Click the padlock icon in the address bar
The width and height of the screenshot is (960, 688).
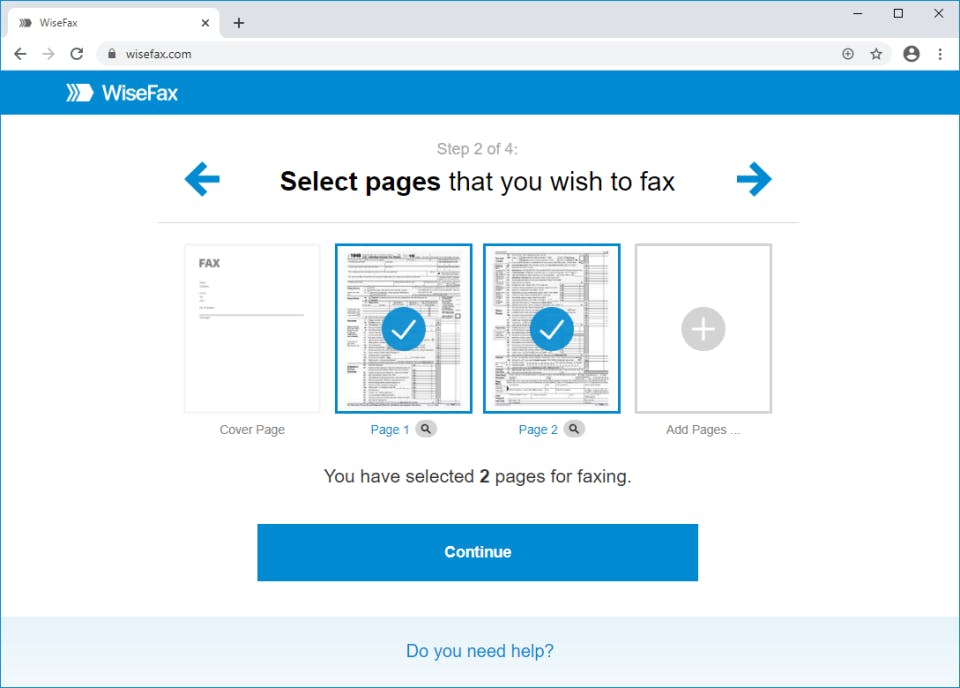[111, 54]
